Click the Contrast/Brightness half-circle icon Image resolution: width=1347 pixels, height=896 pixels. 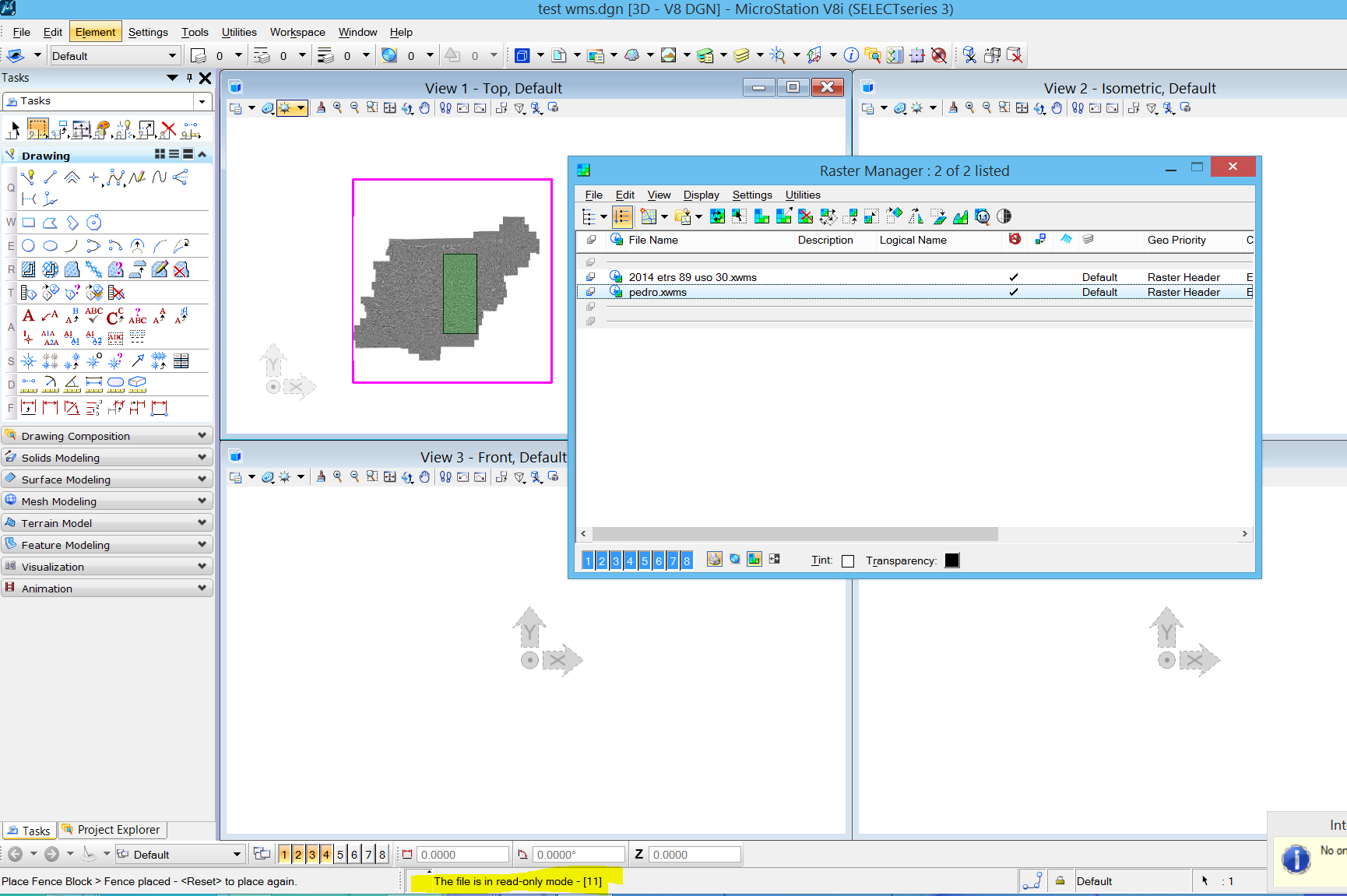1004,216
